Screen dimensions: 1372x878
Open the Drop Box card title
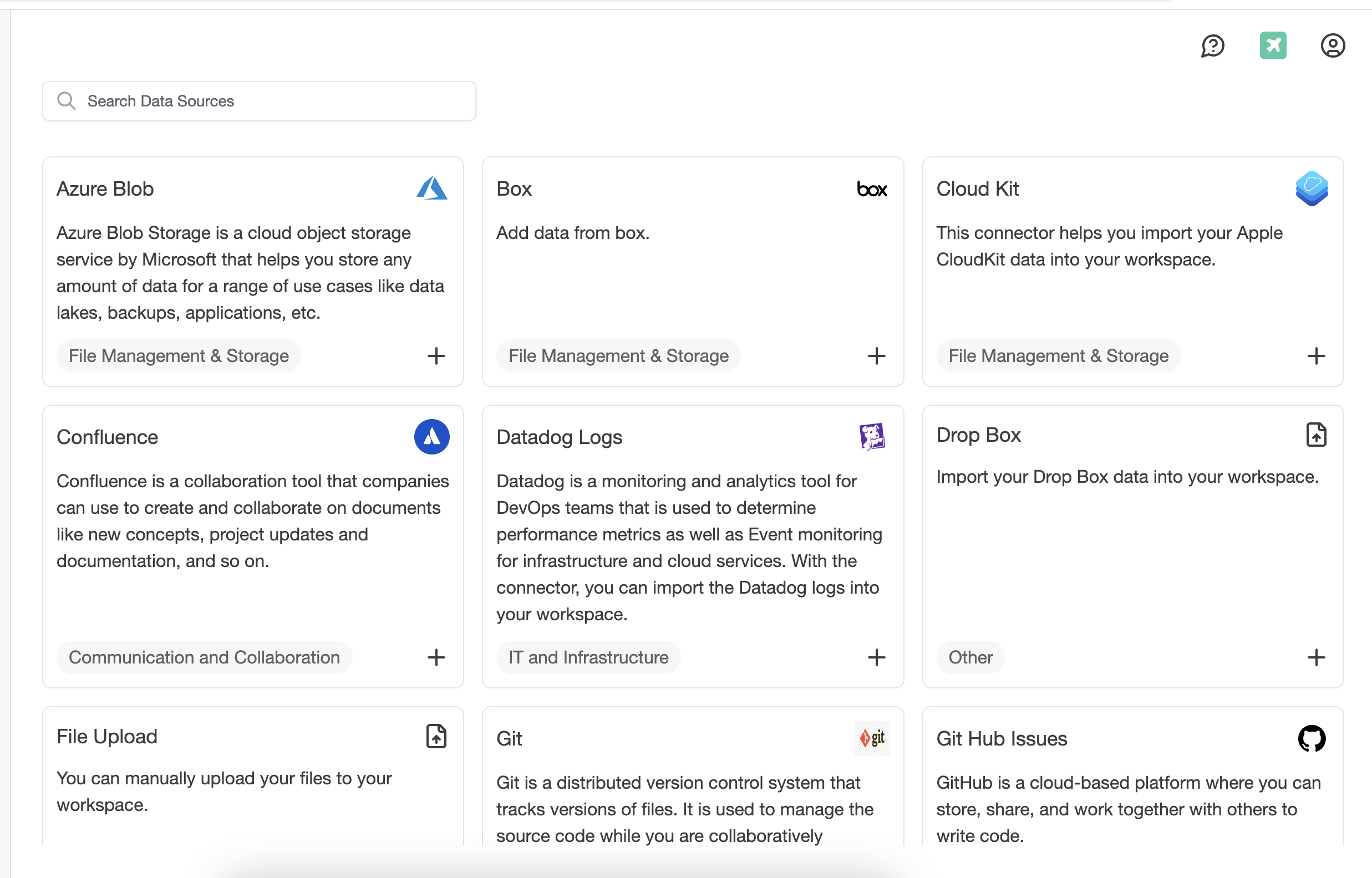[978, 435]
